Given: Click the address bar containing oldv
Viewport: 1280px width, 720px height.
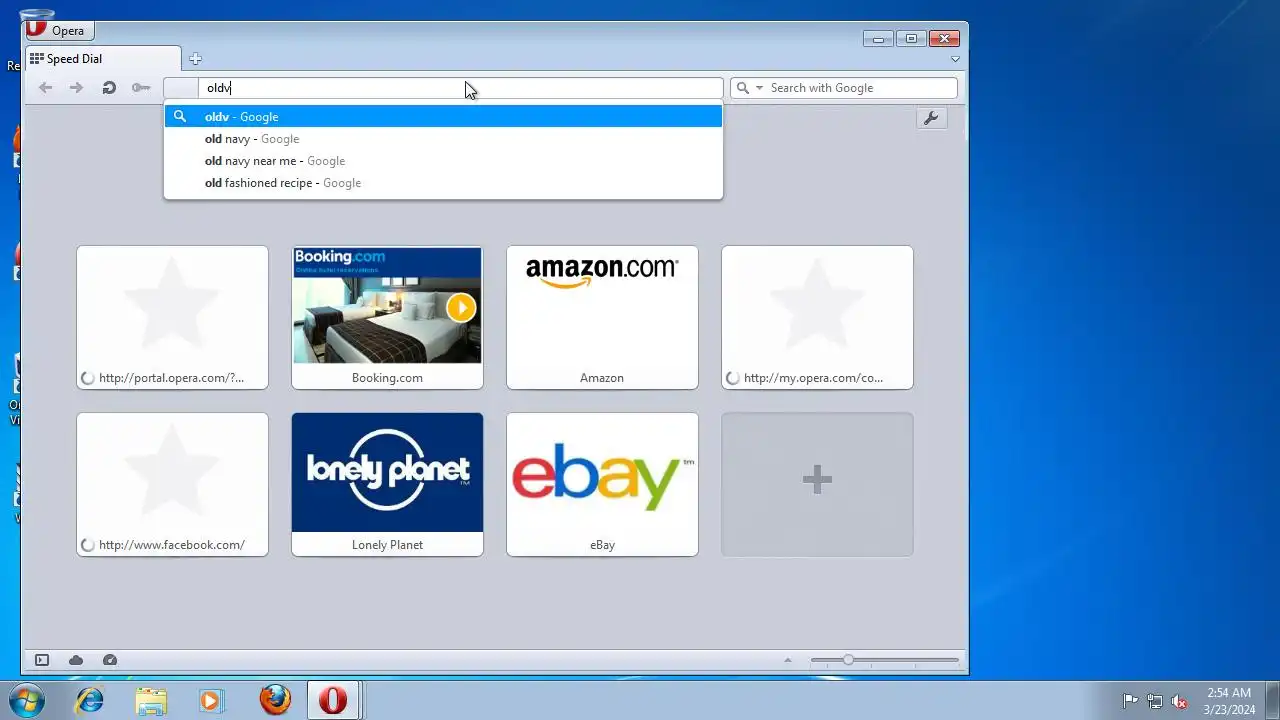Looking at the screenshot, I should tap(443, 88).
